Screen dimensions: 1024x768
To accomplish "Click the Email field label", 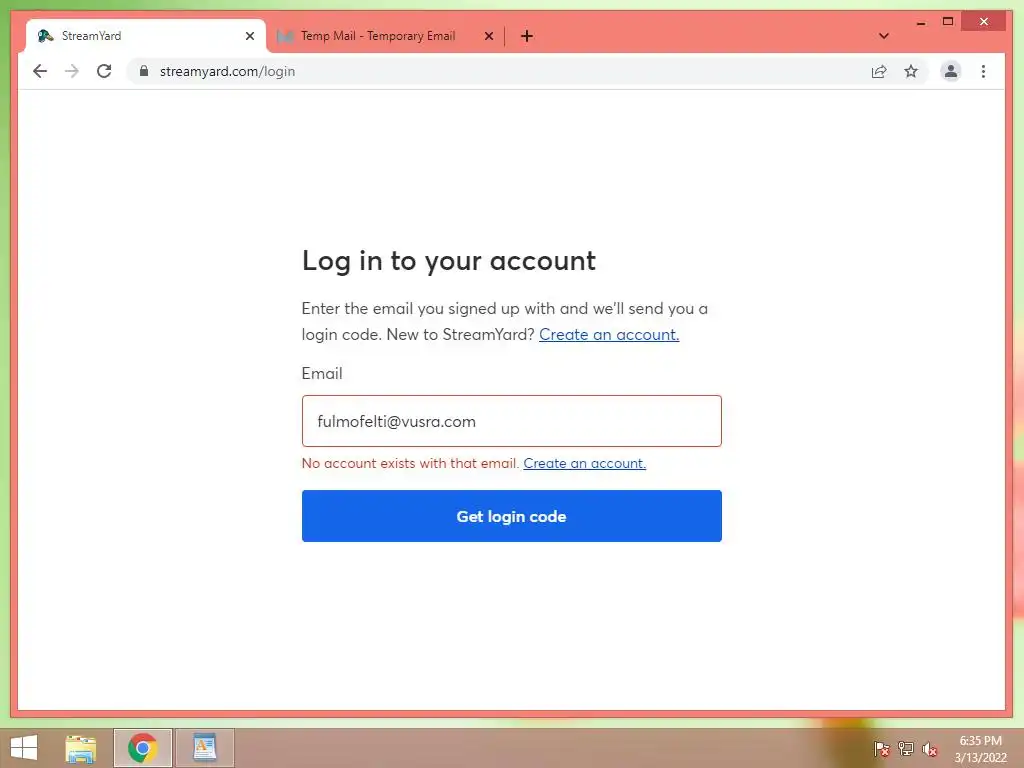I will pyautogui.click(x=322, y=374).
